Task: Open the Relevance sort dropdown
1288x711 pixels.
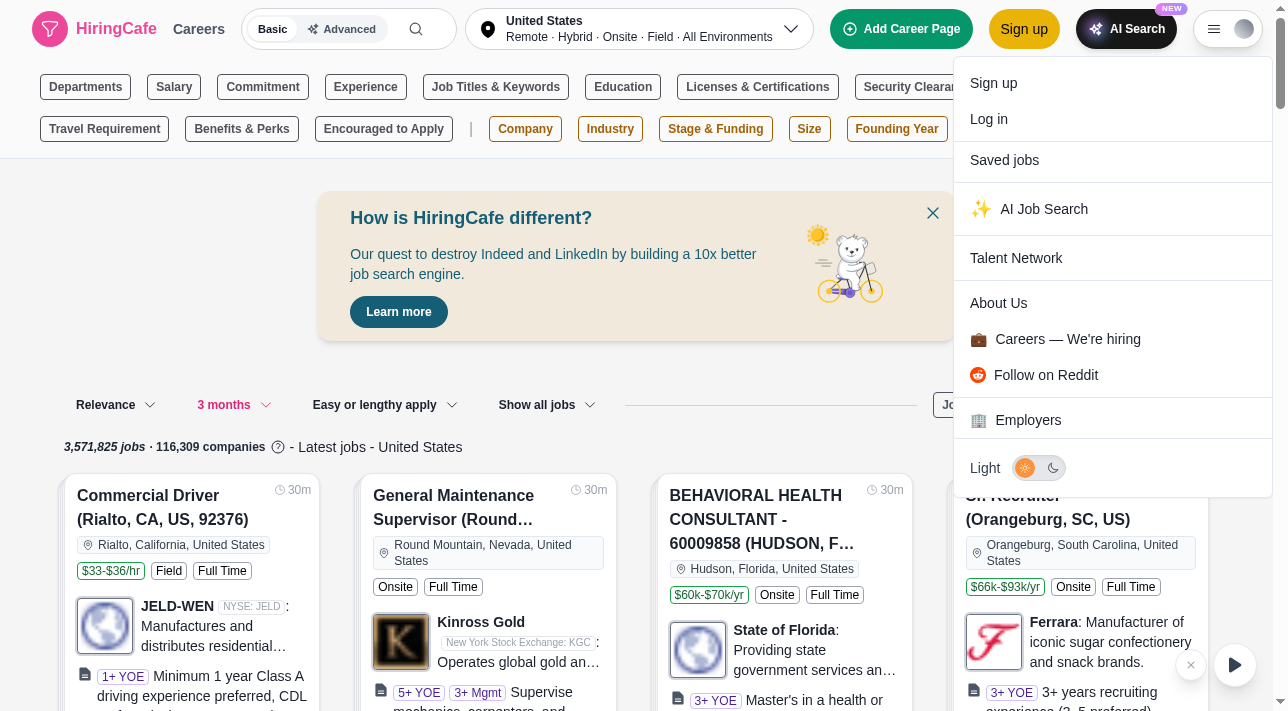Action: [x=116, y=405]
